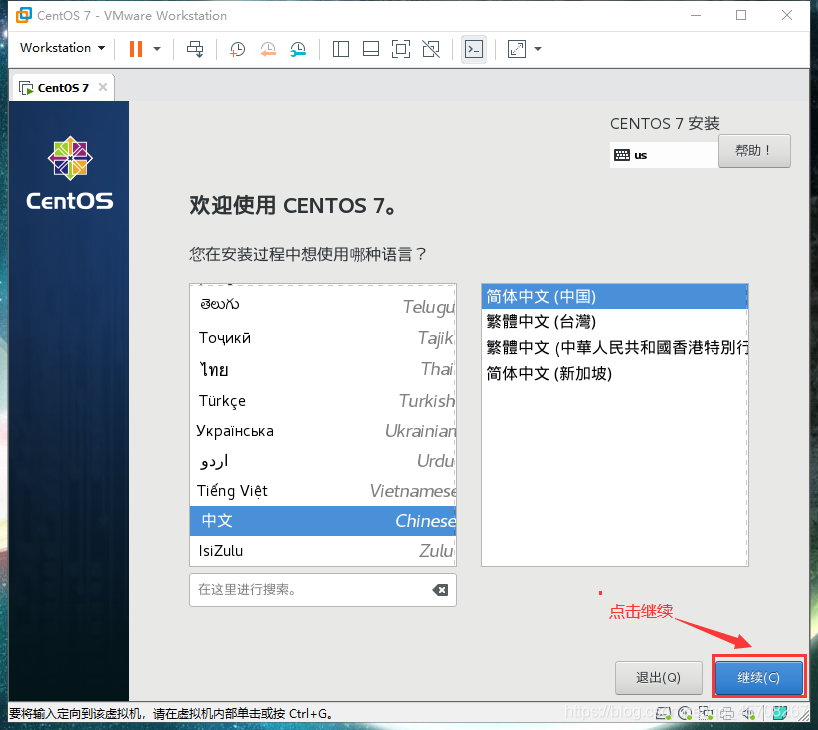This screenshot has width=818, height=730.
Task: Take a snapshot of the VM
Action: (x=237, y=50)
